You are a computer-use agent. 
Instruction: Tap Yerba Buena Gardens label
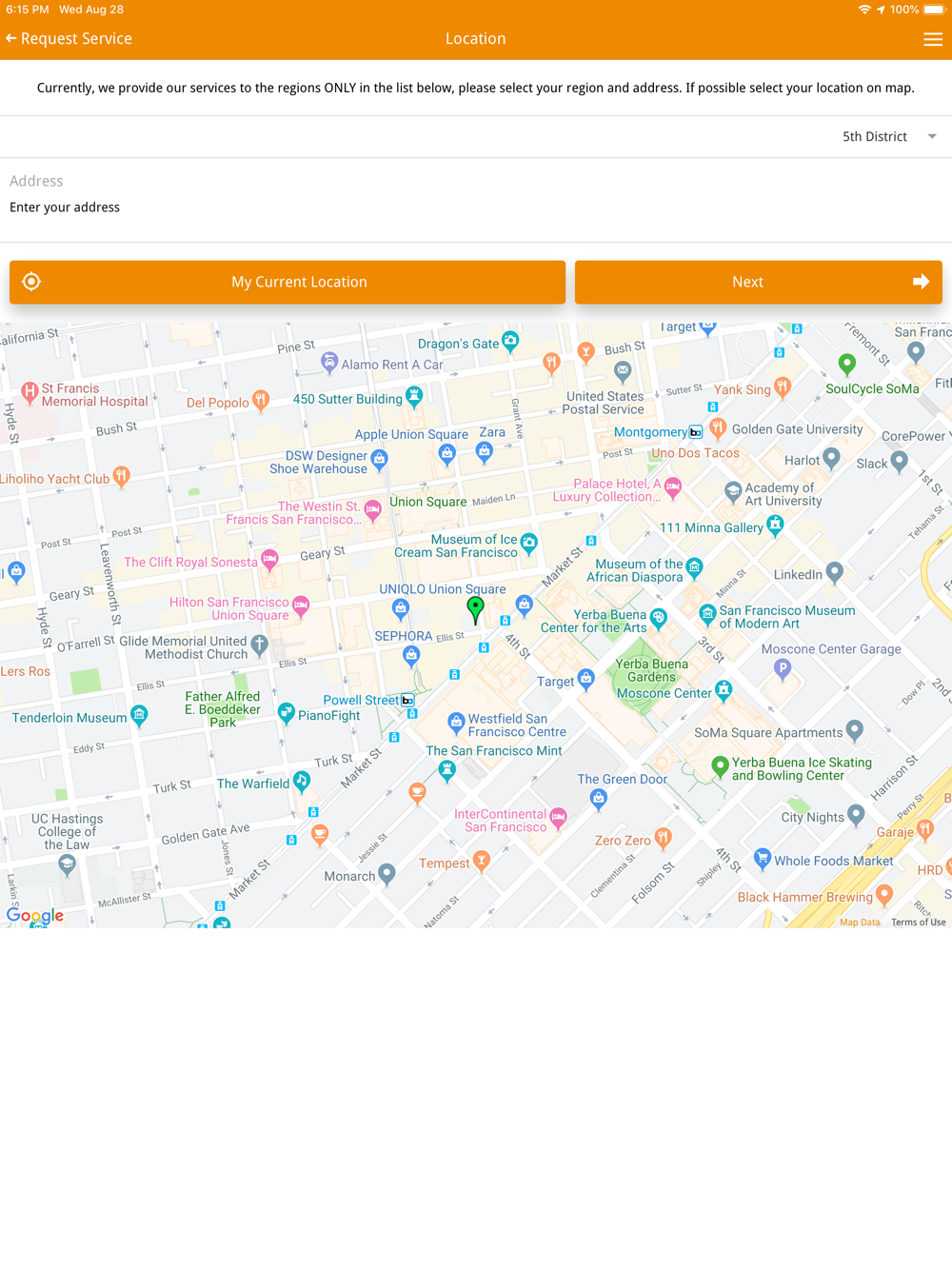pos(651,670)
